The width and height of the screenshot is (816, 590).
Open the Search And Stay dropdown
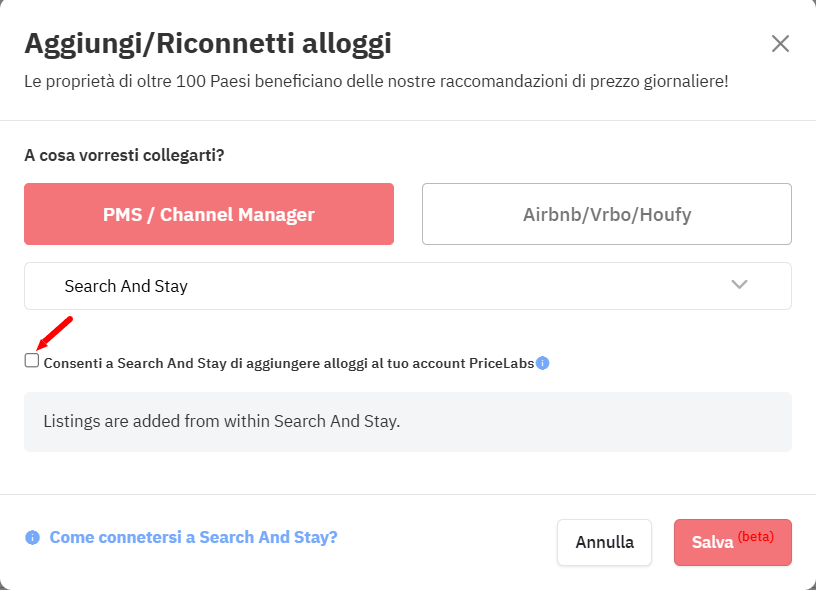click(x=408, y=286)
